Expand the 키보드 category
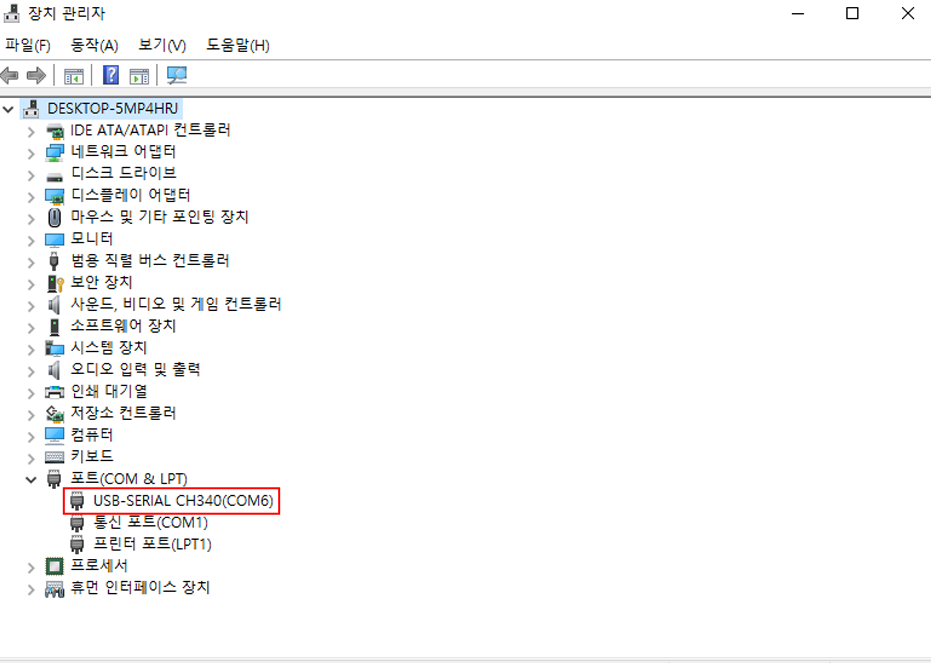Screen dimensions: 931x663 click(x=31, y=458)
